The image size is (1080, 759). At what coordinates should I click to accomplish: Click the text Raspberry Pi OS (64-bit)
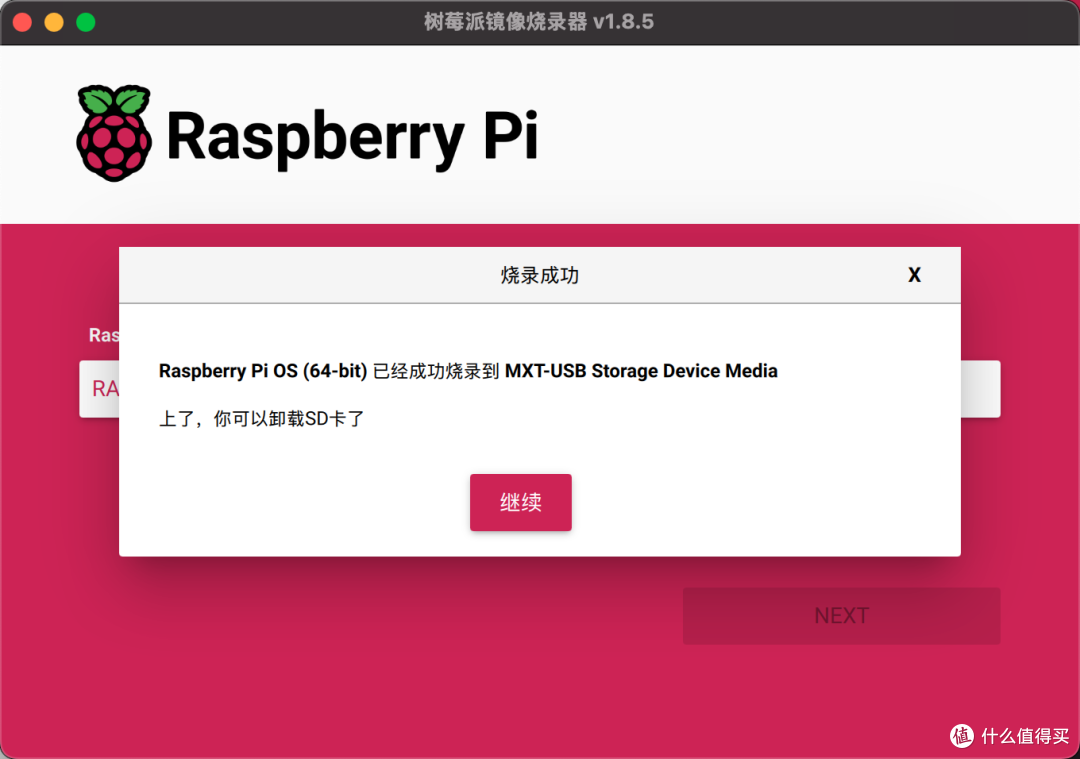pos(263,371)
